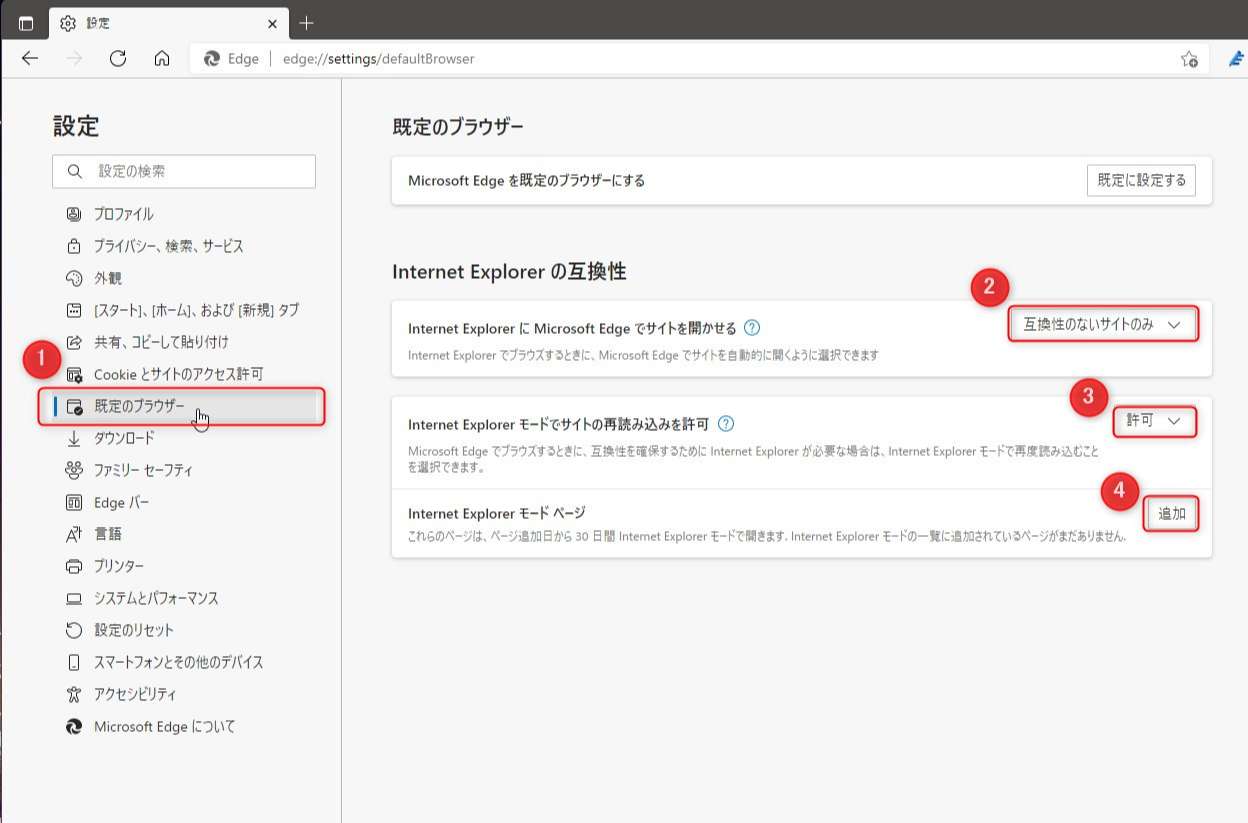Image resolution: width=1248 pixels, height=823 pixels.
Task: Click Internet Explorer モード ページ label
Action: (x=496, y=513)
